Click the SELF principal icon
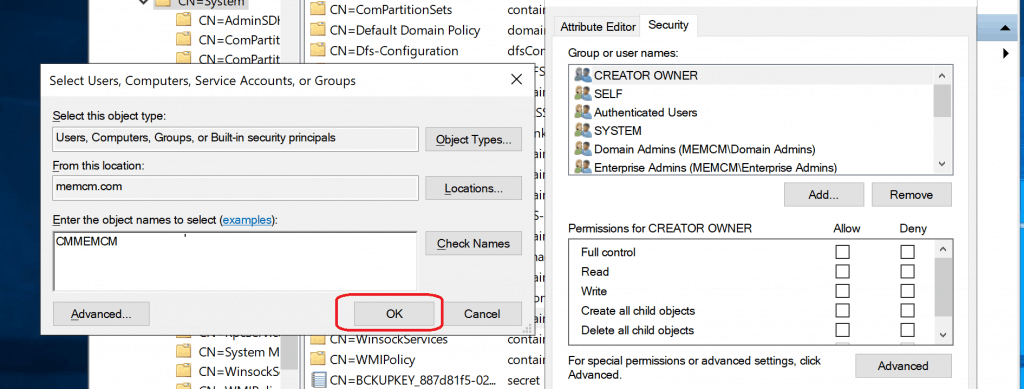The width and height of the screenshot is (1024, 389). pos(582,93)
